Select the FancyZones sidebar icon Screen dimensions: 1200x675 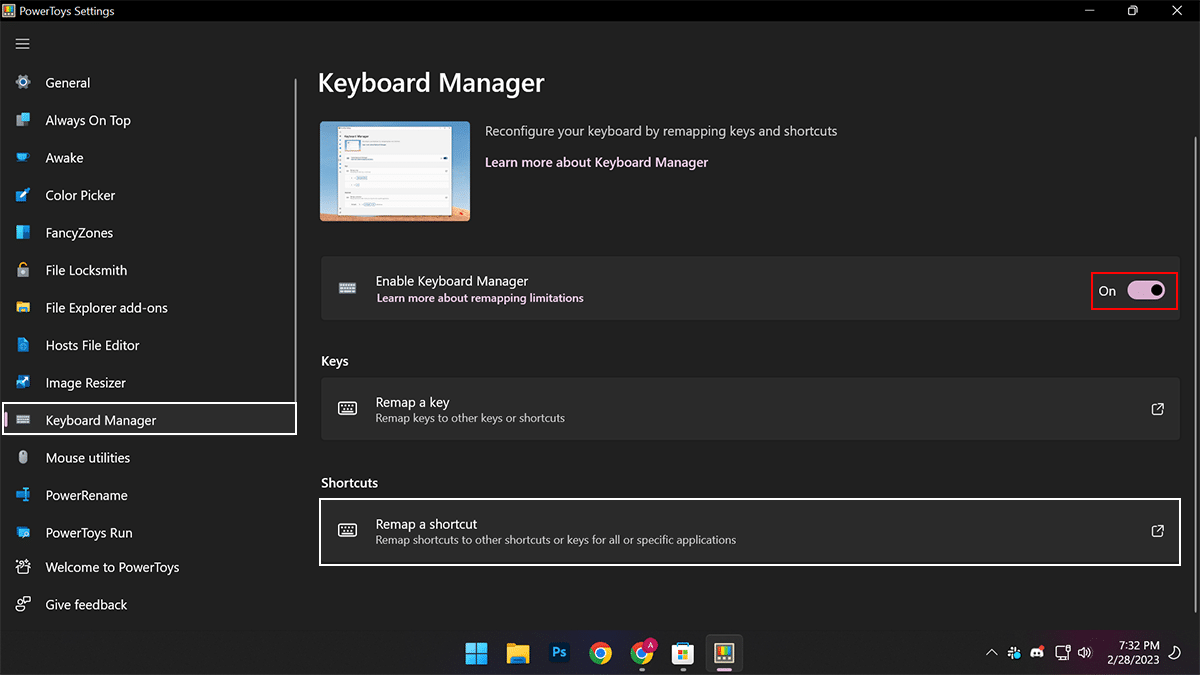(x=23, y=233)
